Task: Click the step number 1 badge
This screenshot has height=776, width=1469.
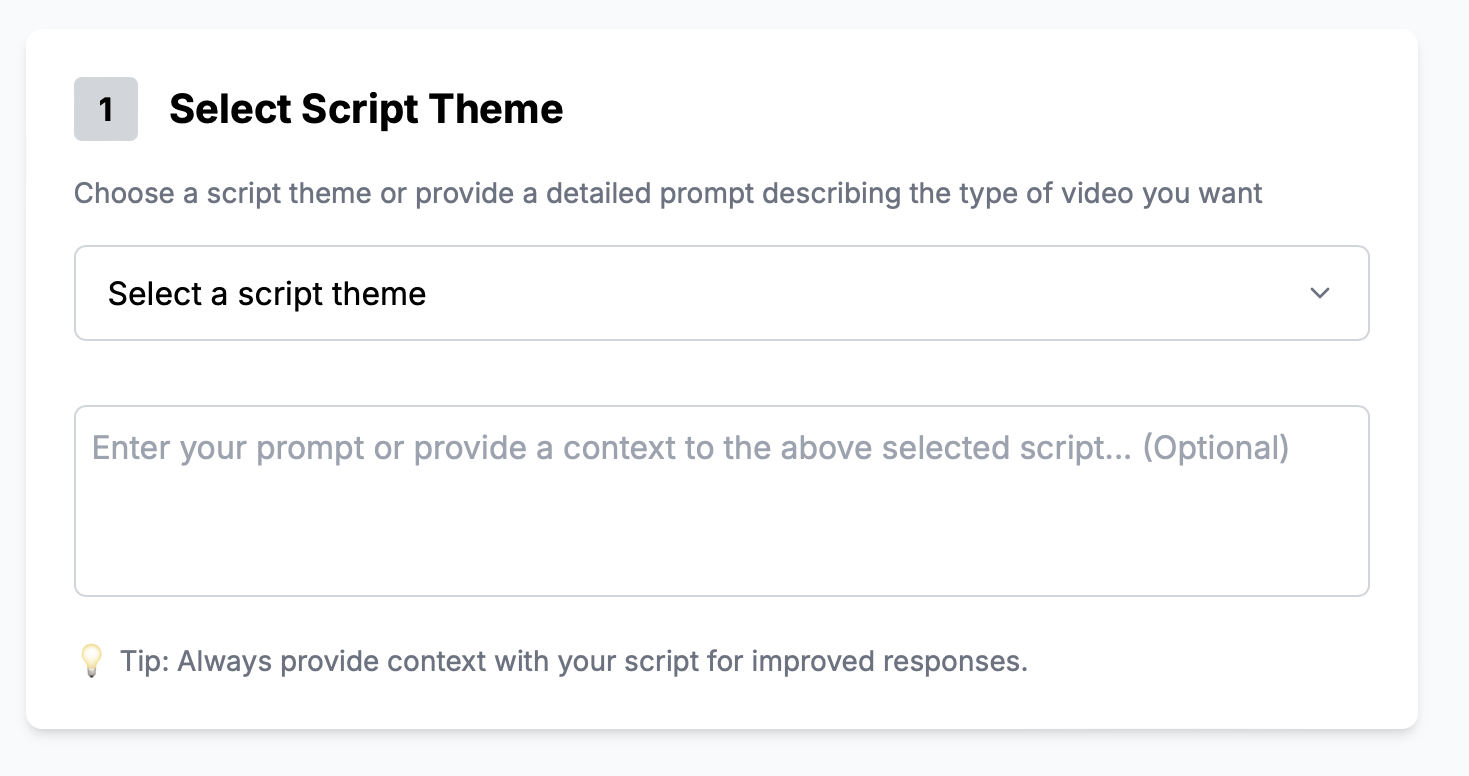Action: click(106, 109)
